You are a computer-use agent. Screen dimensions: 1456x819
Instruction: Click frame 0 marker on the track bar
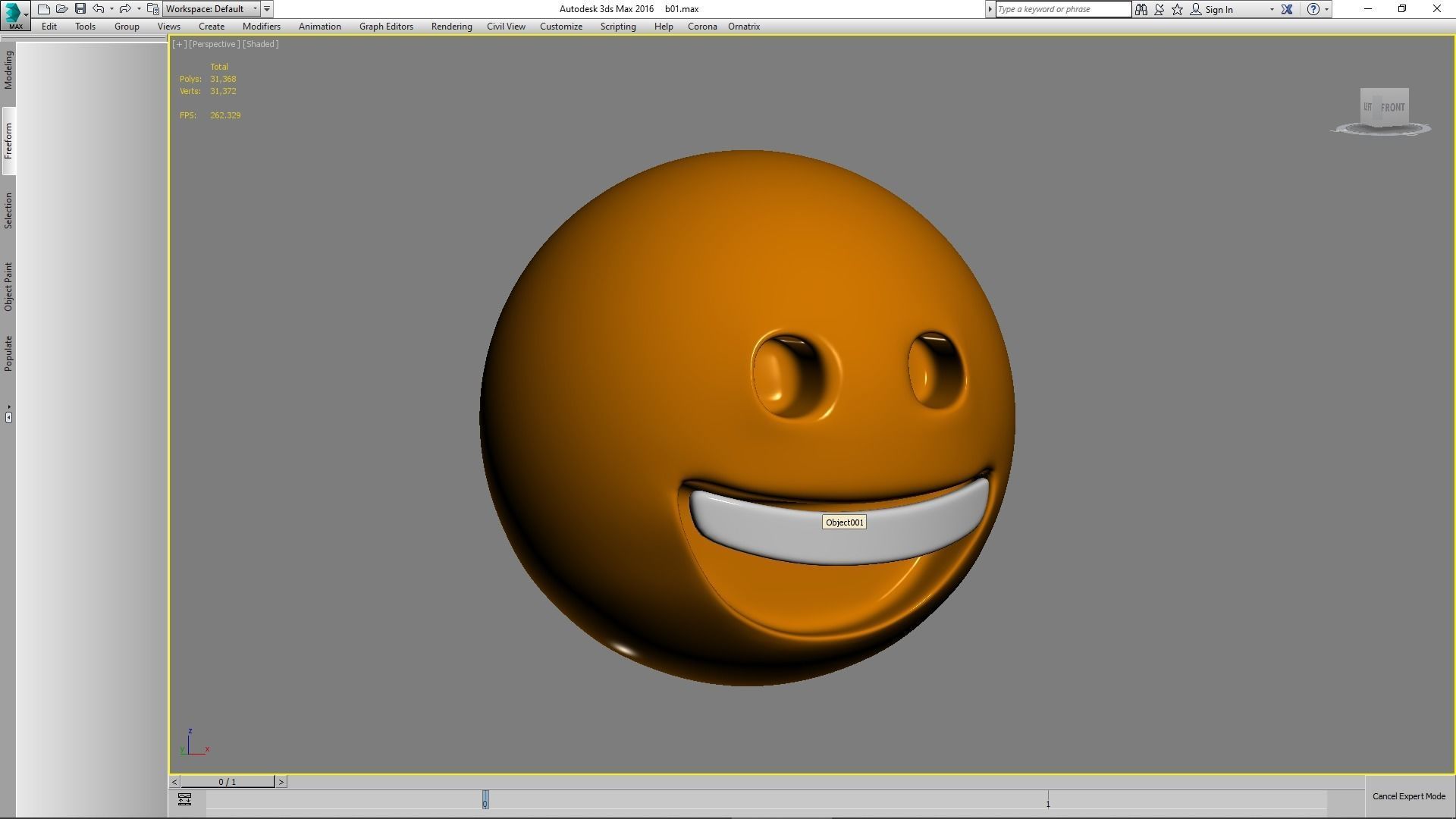pos(485,800)
